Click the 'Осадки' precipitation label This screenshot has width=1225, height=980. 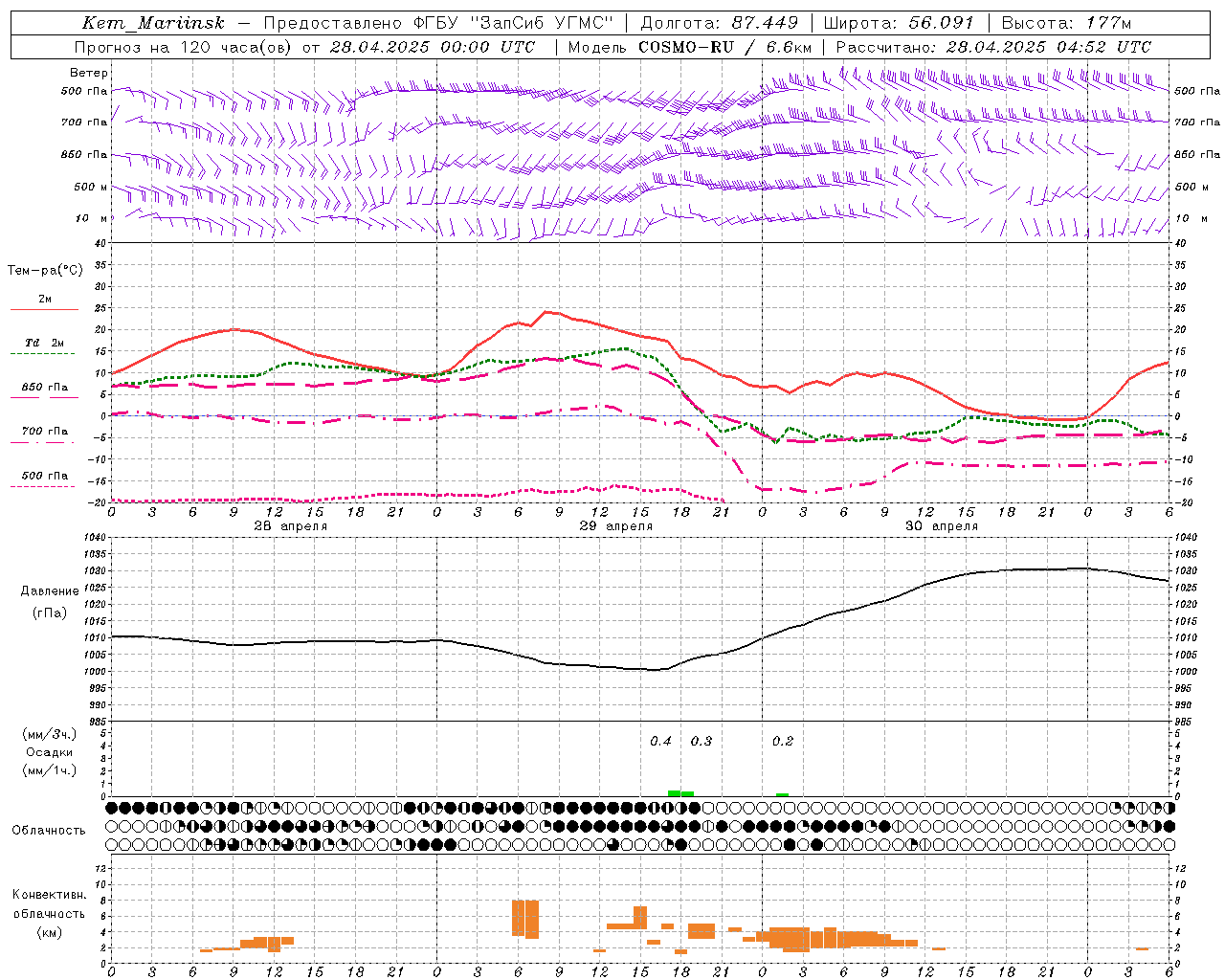click(x=50, y=752)
